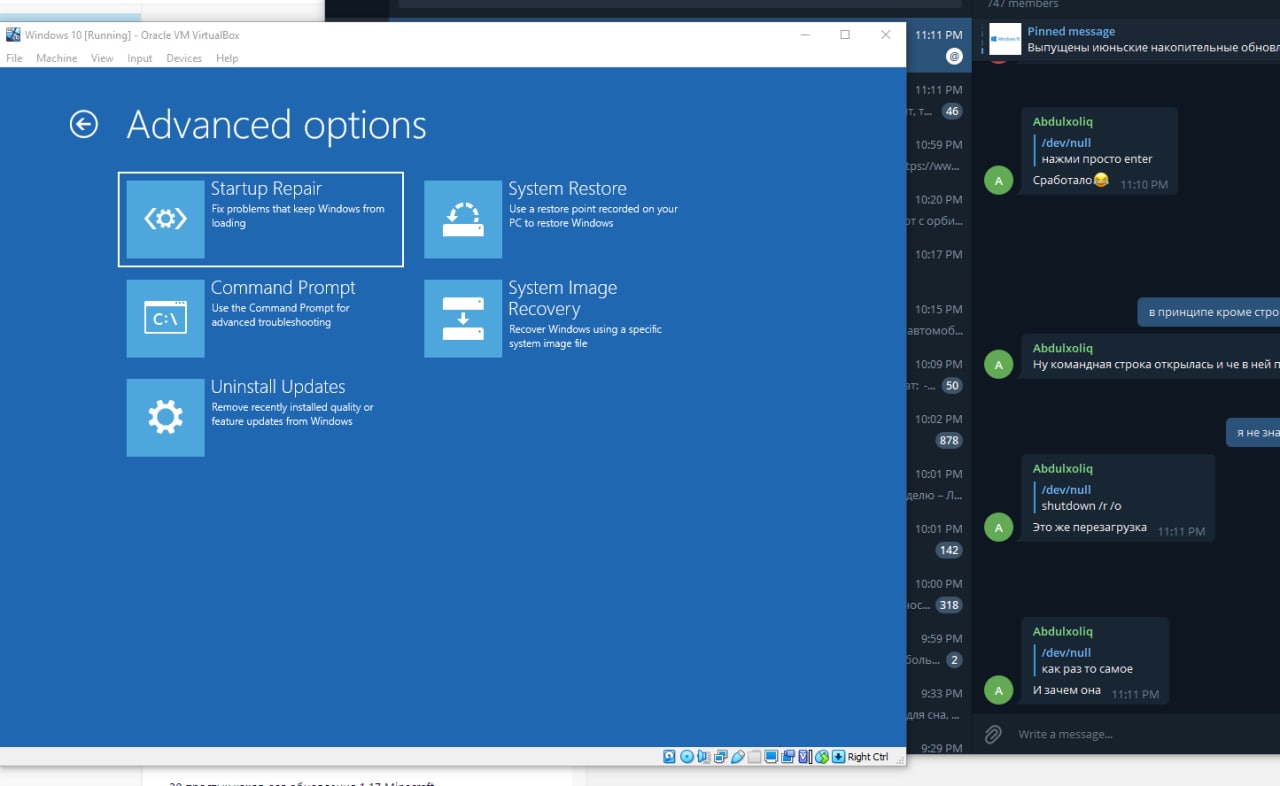Open the Uninstall Updates option
The width and height of the screenshot is (1280, 786).
click(261, 417)
